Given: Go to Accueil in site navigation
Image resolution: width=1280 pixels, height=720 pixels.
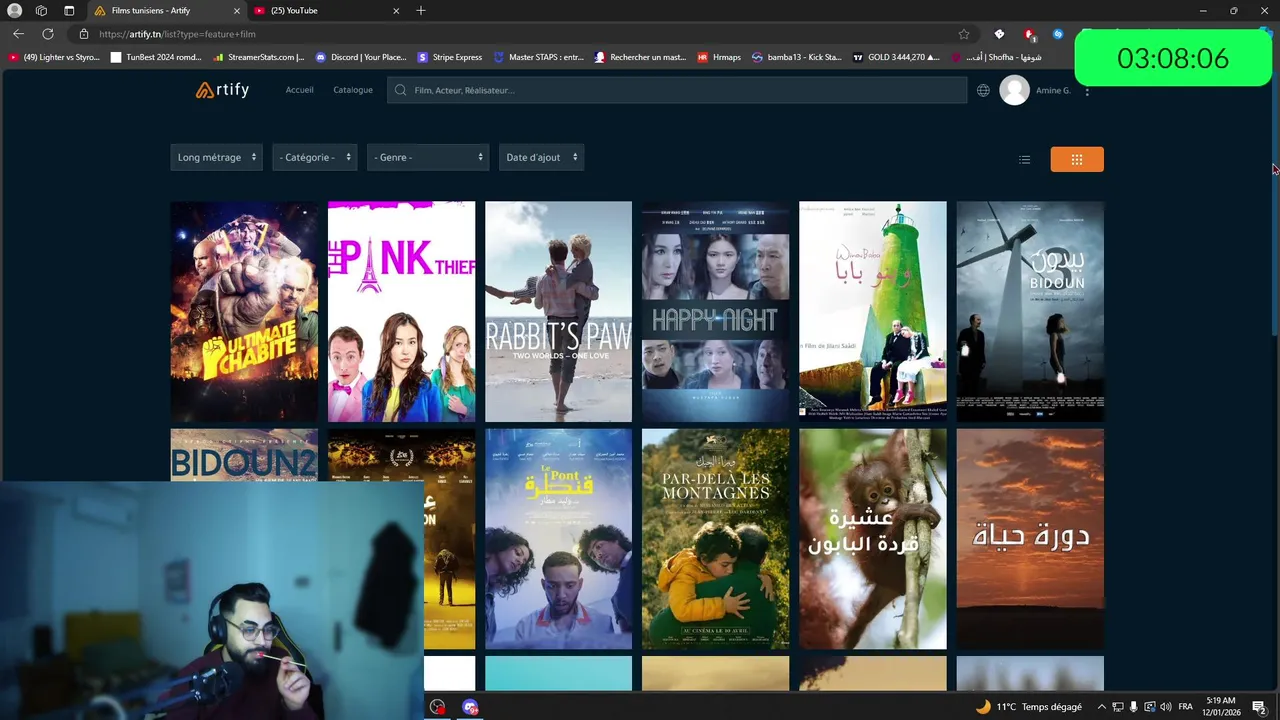Looking at the screenshot, I should (x=299, y=90).
